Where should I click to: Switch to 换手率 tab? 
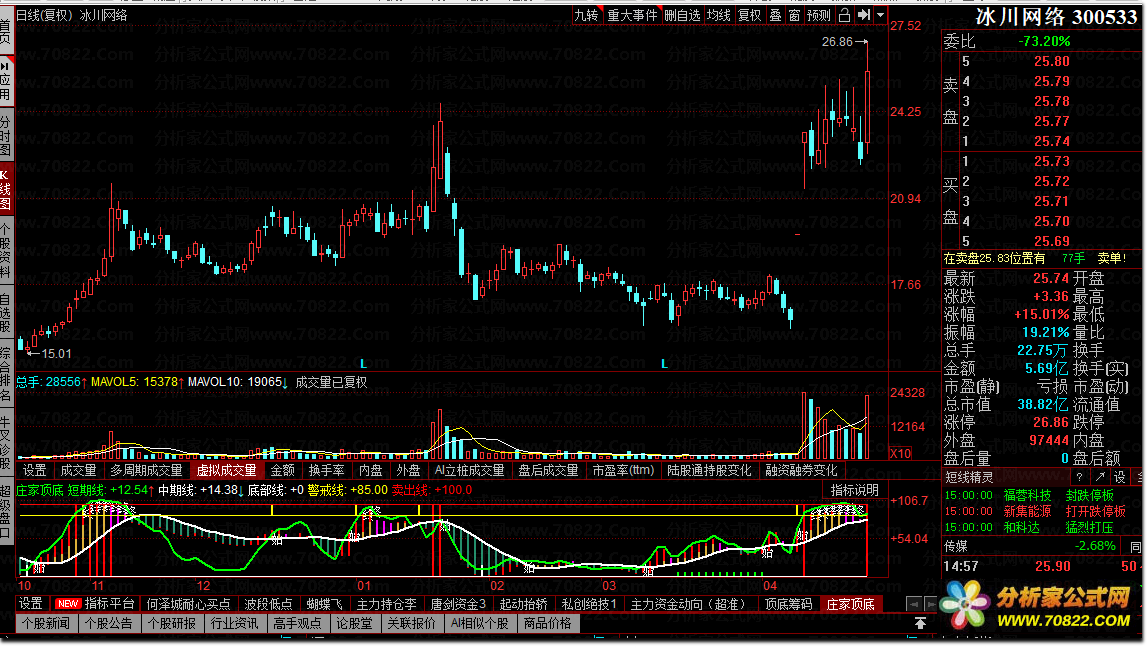(327, 470)
